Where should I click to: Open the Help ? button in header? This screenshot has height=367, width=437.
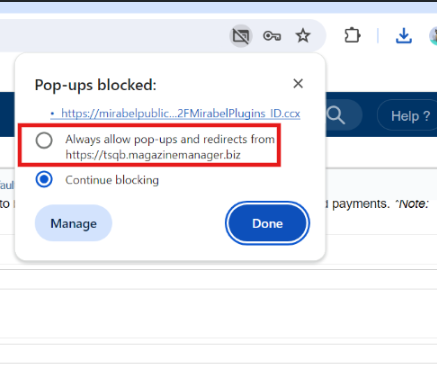[410, 116]
